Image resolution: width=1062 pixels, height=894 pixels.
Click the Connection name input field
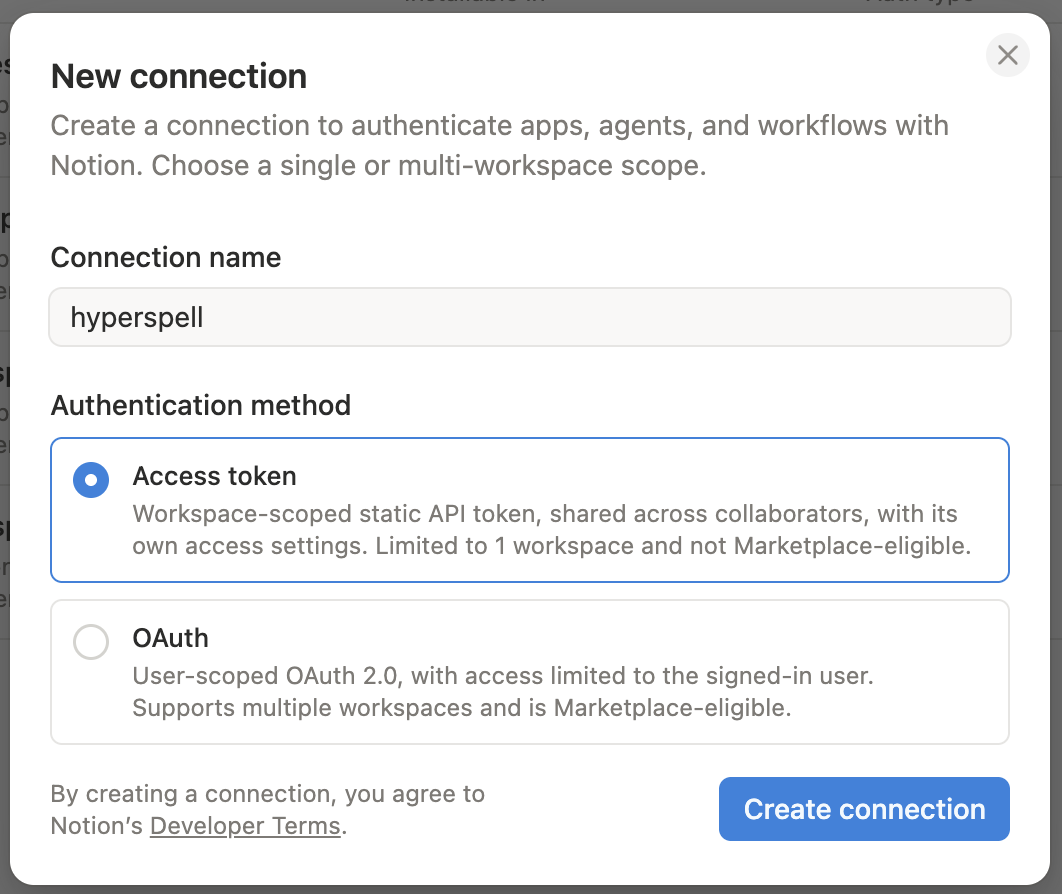tap(530, 317)
